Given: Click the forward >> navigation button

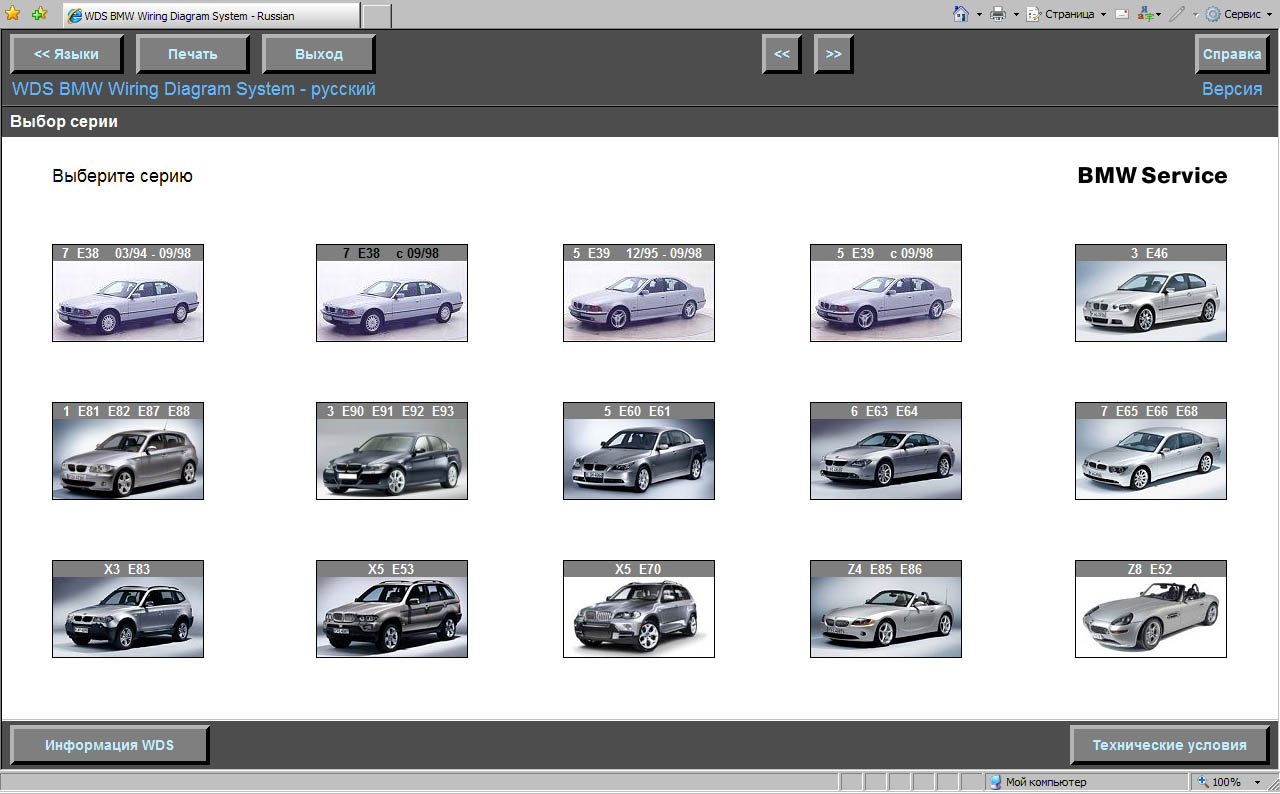Looking at the screenshot, I should point(833,55).
